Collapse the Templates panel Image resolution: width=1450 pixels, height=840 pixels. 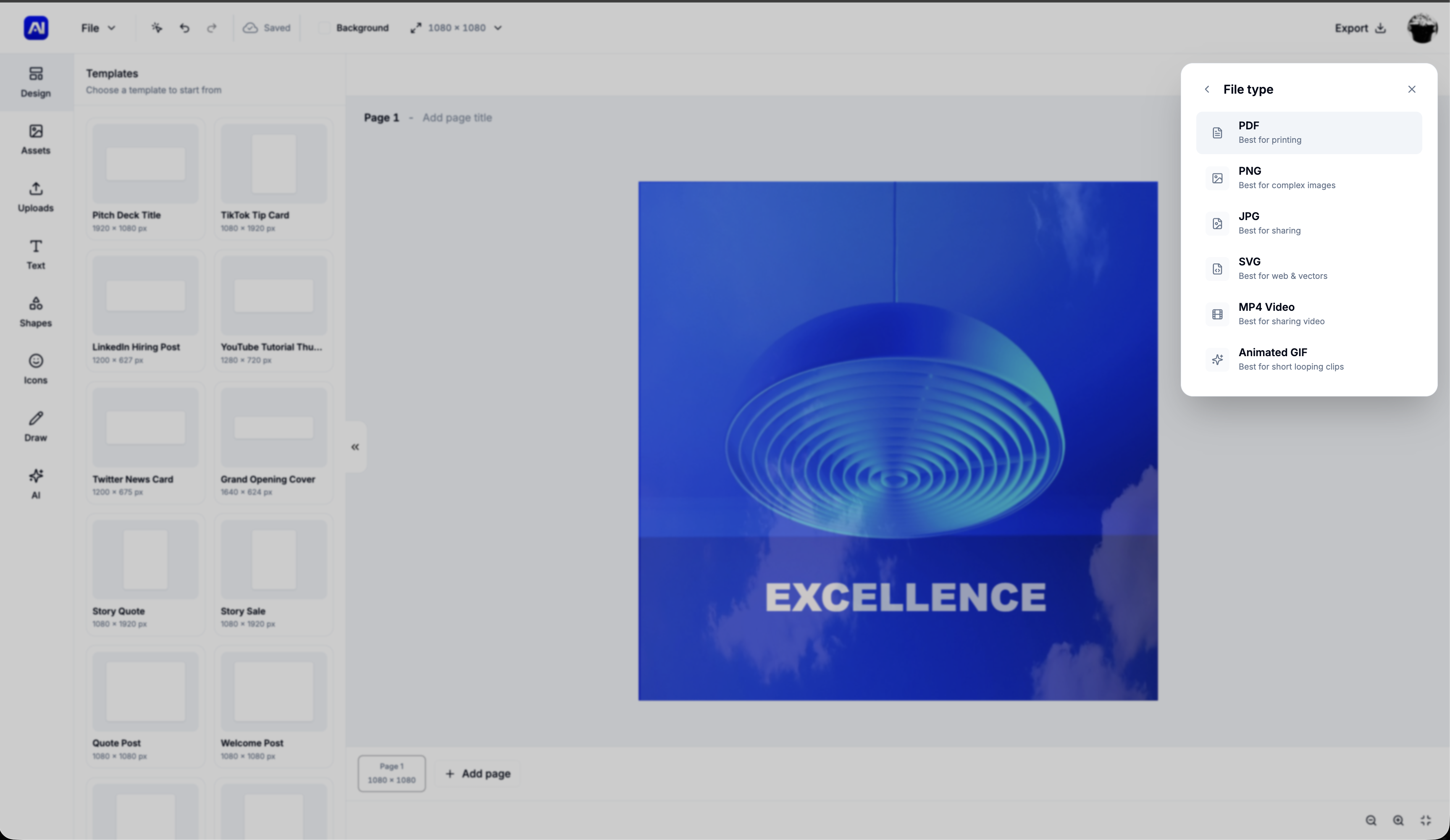point(355,446)
